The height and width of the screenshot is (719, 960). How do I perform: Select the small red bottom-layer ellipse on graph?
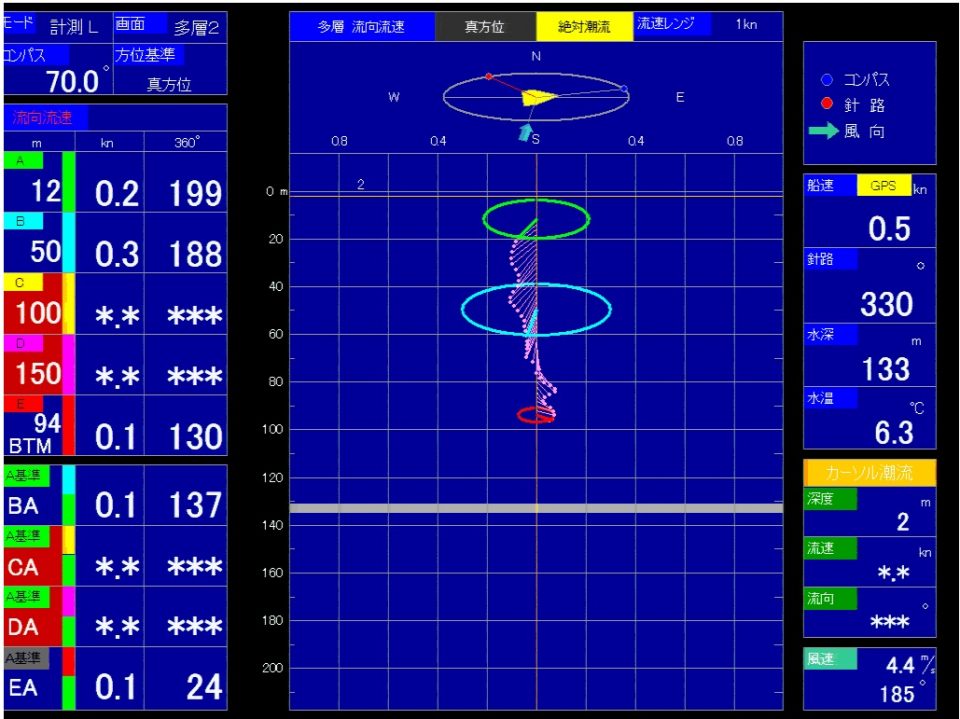pyautogui.click(x=535, y=415)
